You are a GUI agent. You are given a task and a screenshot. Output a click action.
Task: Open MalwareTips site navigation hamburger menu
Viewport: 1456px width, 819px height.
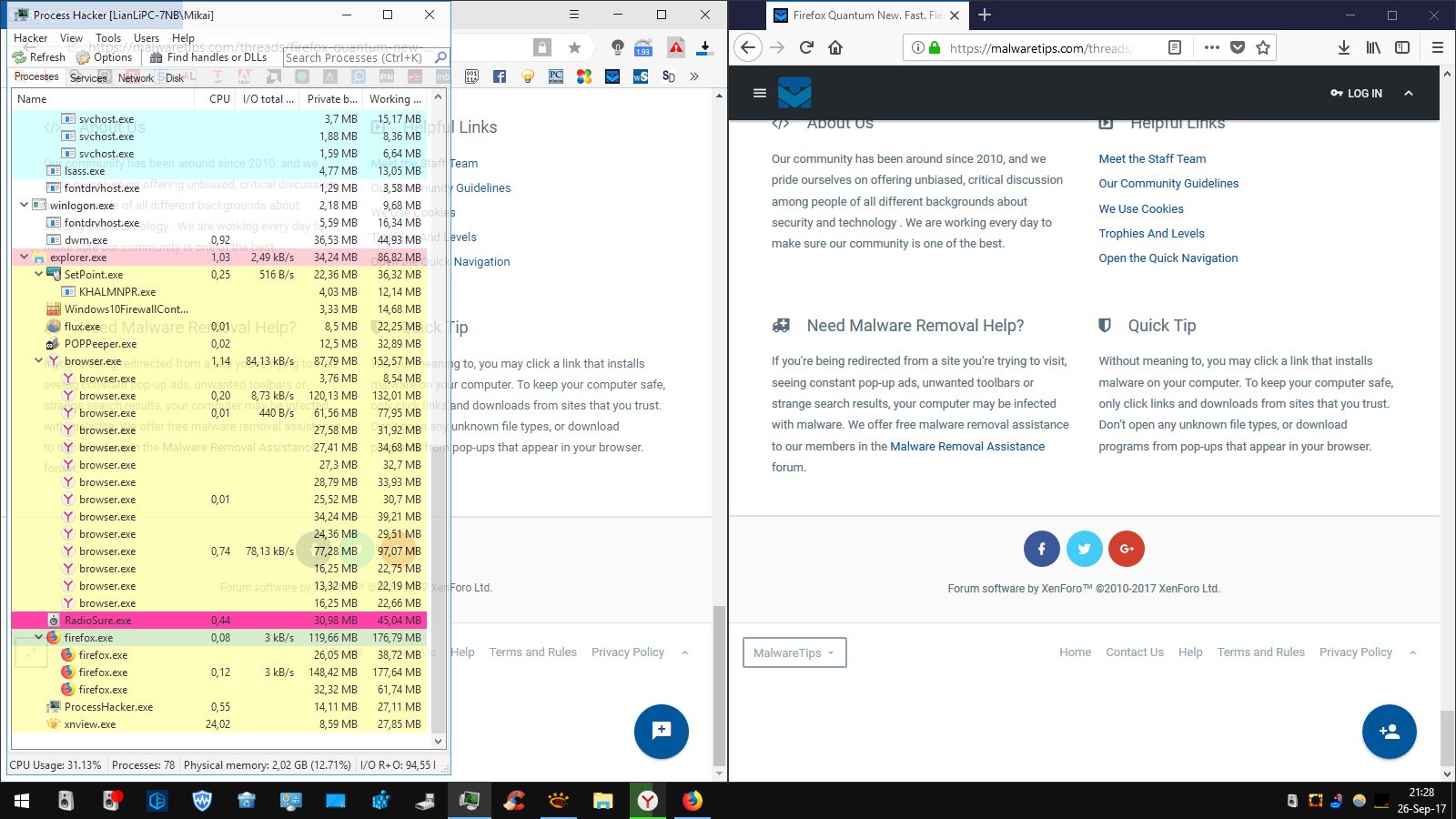coord(760,93)
